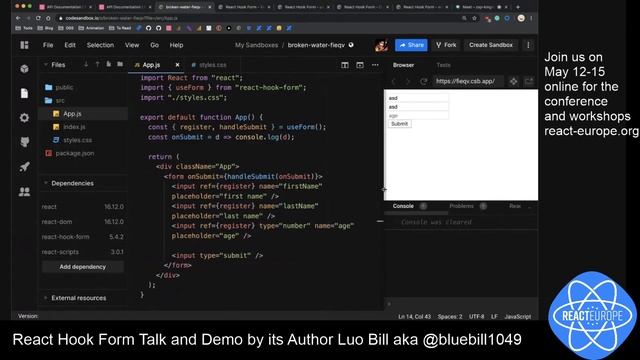Open the Deployment rocket sidebar icon
This screenshot has height=360, width=640.
coord(24,167)
